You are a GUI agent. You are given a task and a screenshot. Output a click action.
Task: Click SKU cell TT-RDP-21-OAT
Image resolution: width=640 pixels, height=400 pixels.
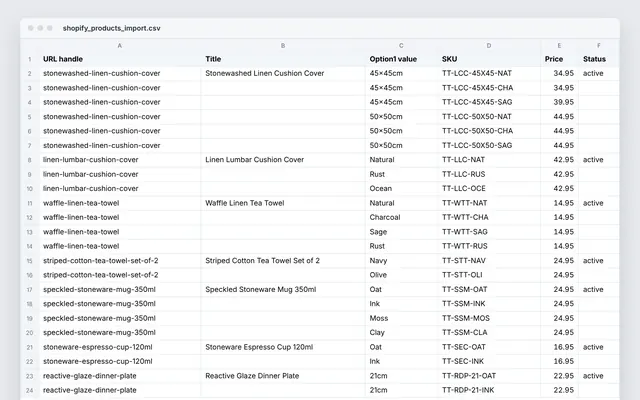click(x=489, y=376)
